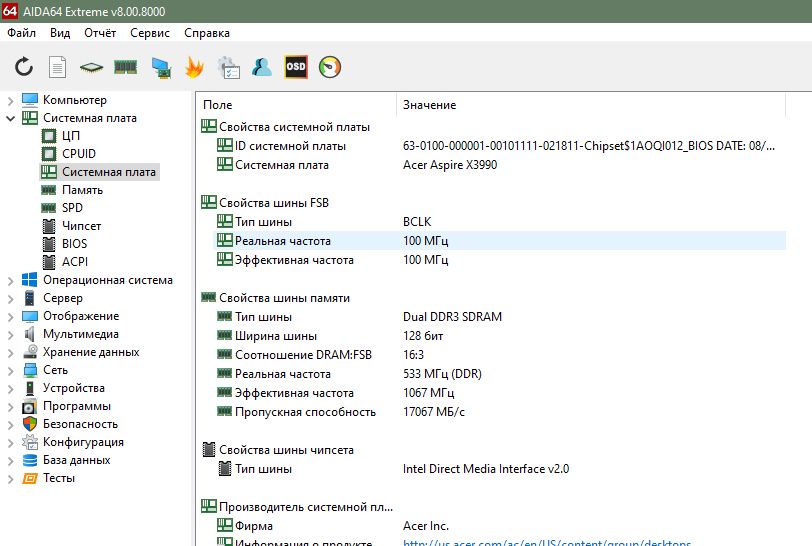Open the scheduled tasks checklist toolbar icon

pos(228,67)
